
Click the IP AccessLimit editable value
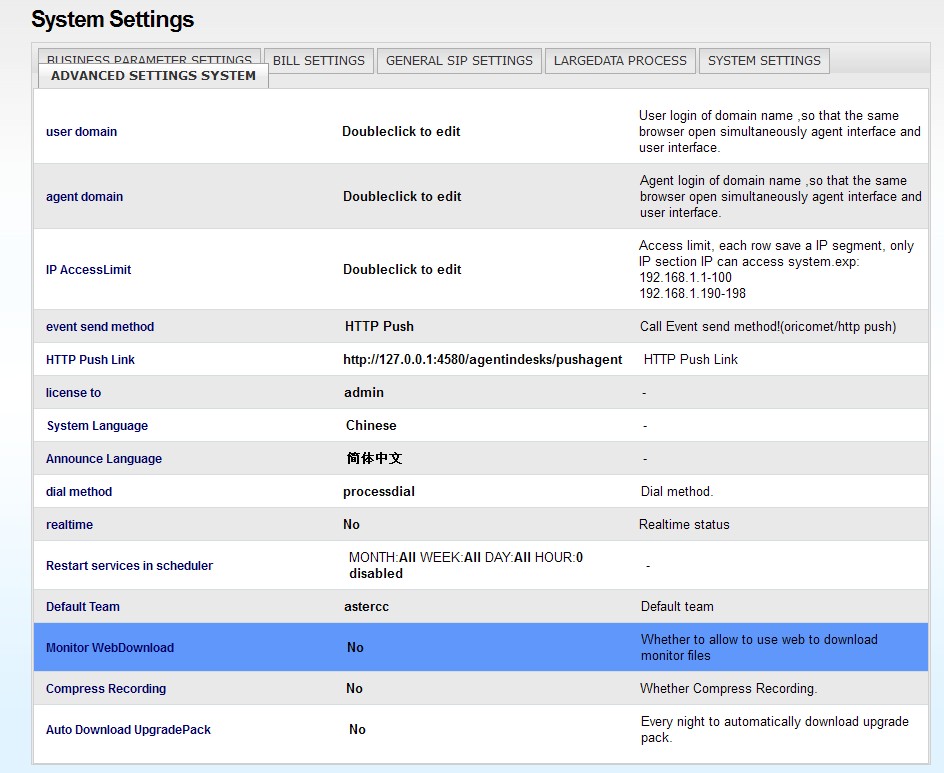(402, 270)
